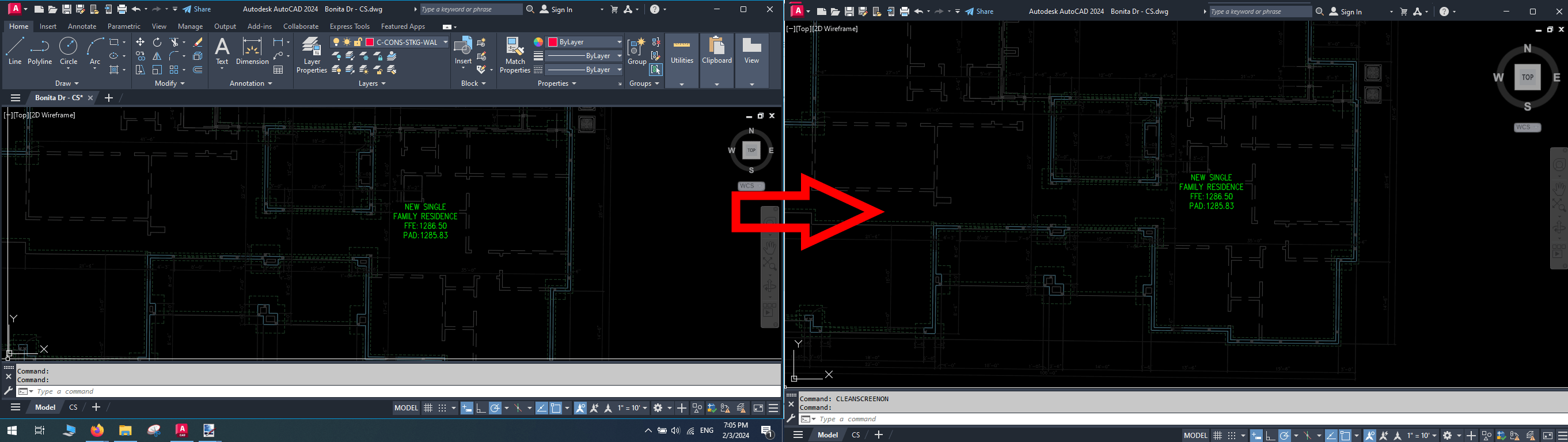1568x442 pixels.
Task: Click Sign In in the left window
Action: (x=556, y=9)
